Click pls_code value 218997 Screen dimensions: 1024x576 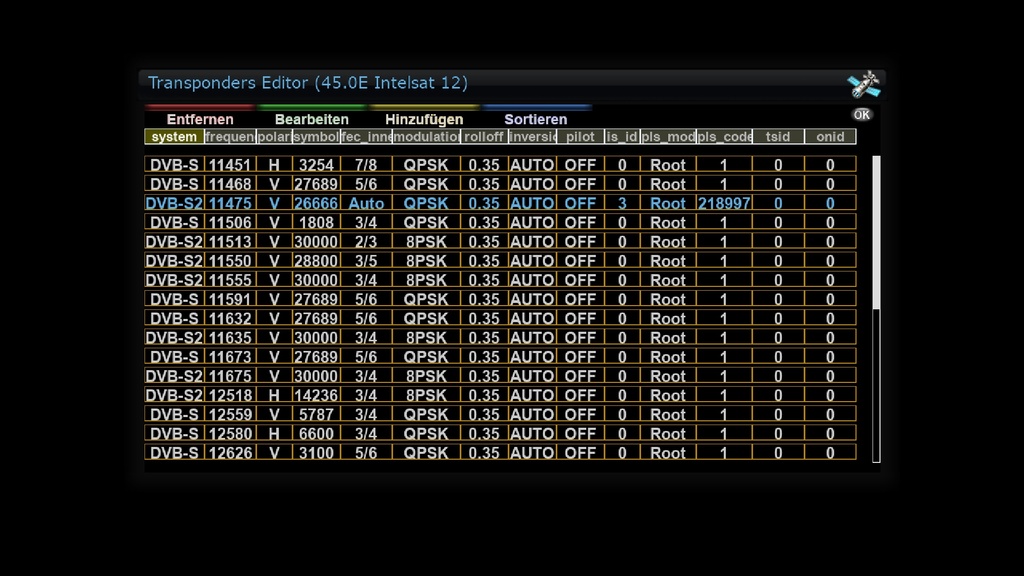[x=724, y=204]
